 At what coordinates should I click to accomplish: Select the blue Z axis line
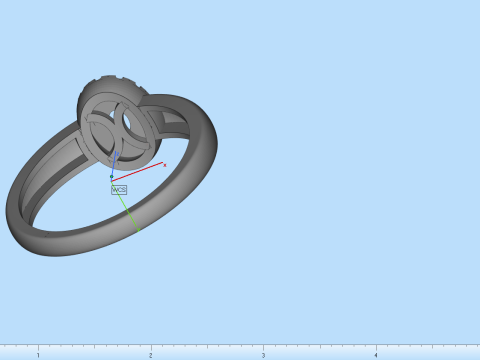coord(113,166)
